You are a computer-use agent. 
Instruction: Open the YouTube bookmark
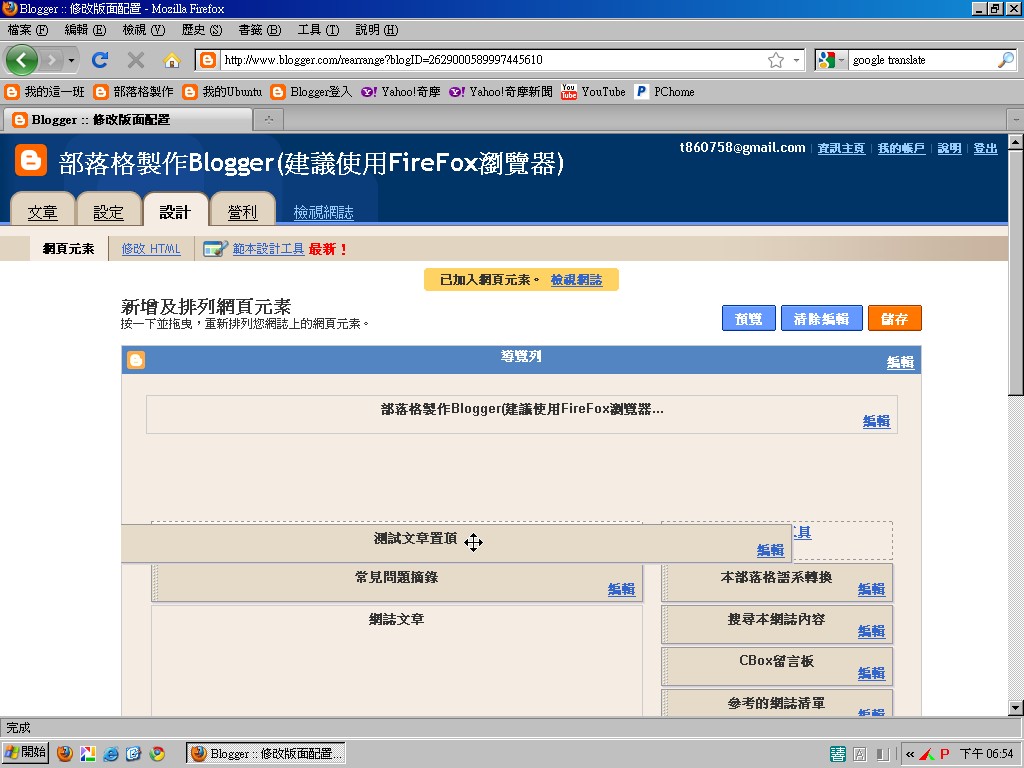[x=593, y=92]
